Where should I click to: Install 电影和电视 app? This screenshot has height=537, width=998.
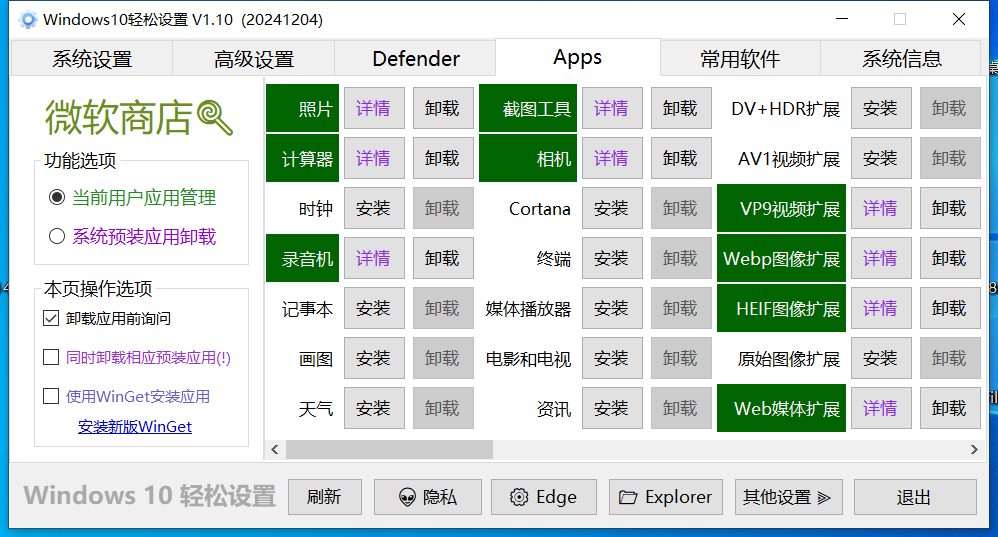612,358
